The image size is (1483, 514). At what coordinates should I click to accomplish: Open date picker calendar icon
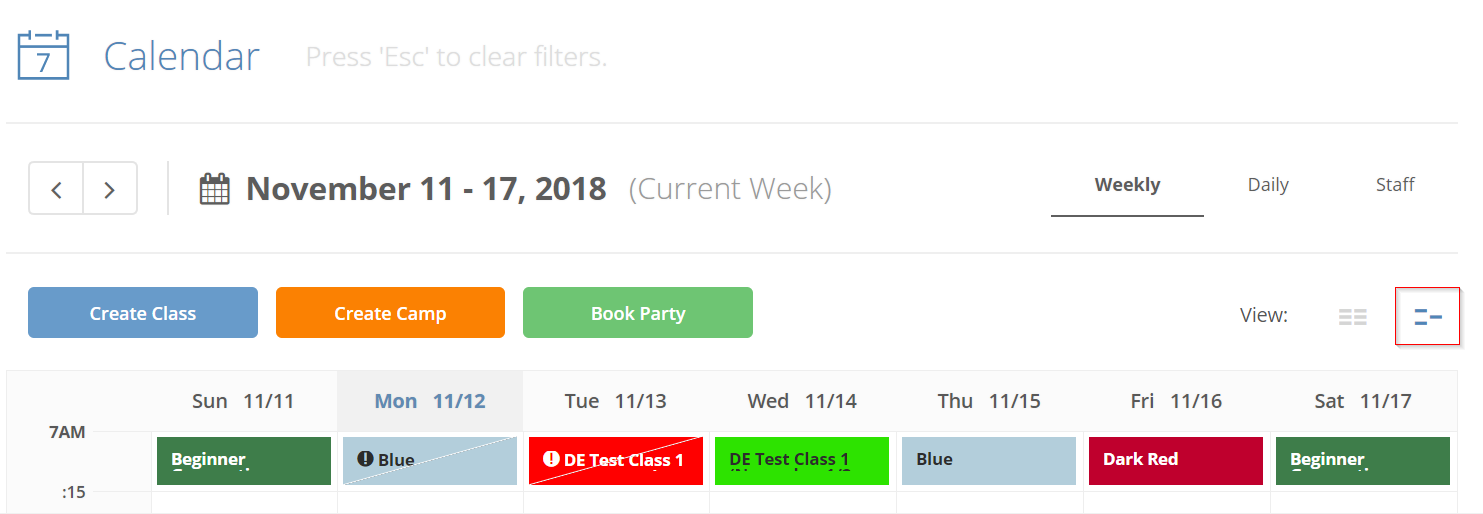pos(215,189)
